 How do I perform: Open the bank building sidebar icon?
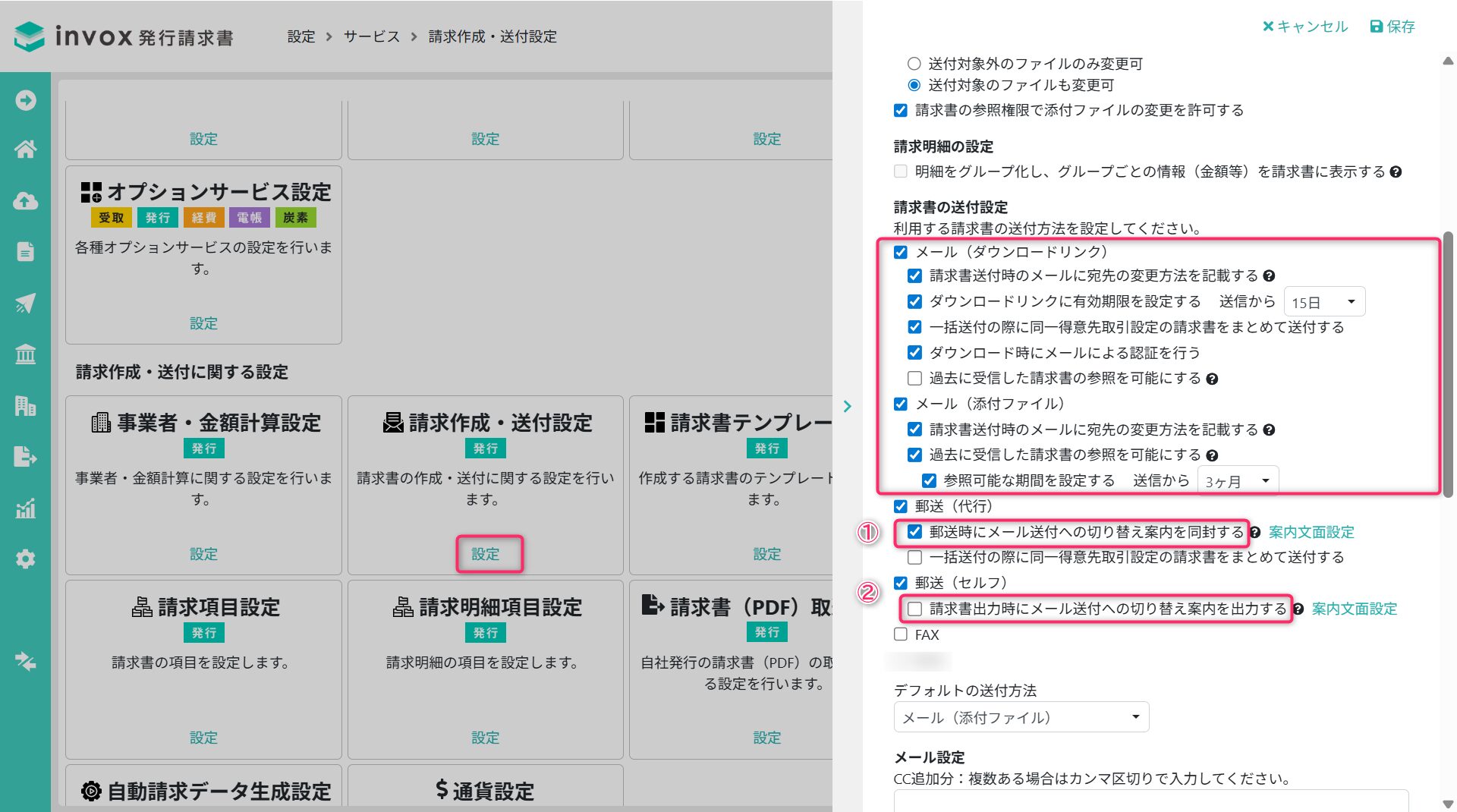point(26,354)
